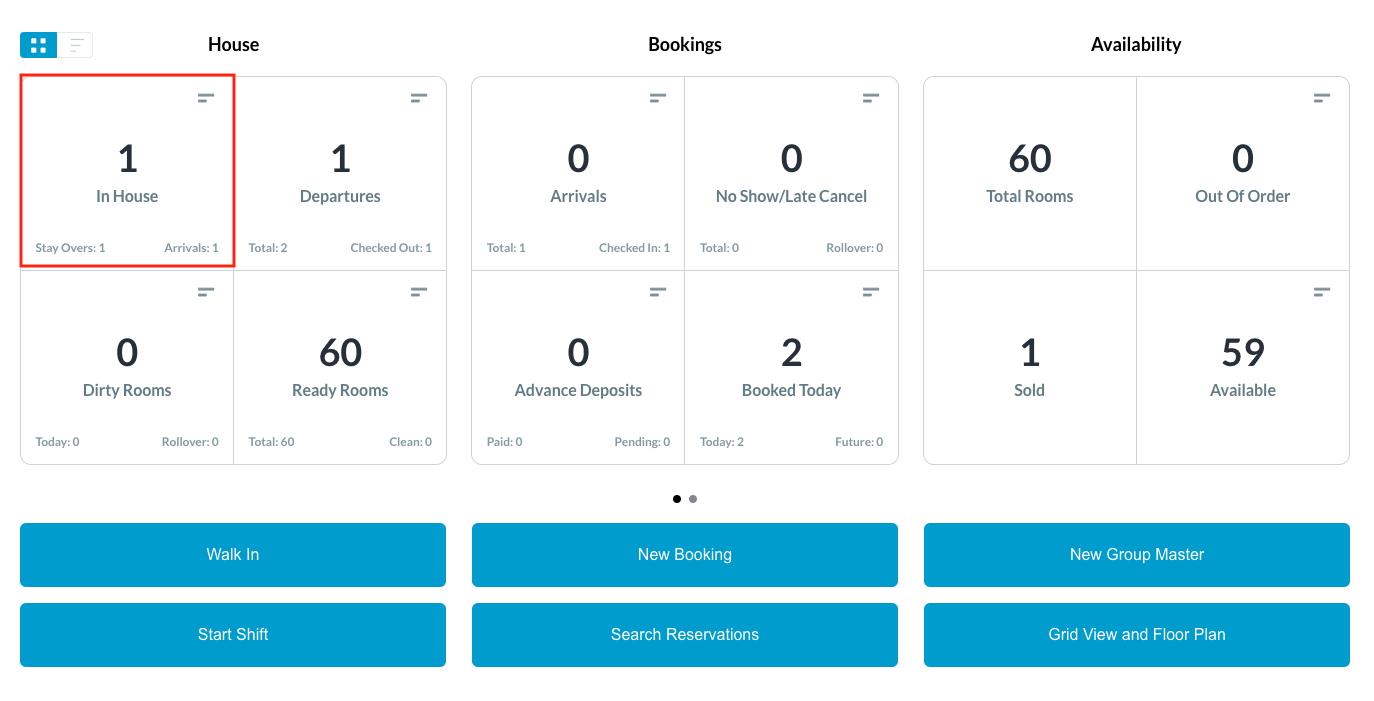
Task: Open the Ready Rooms tile menu icon
Action: 419,292
